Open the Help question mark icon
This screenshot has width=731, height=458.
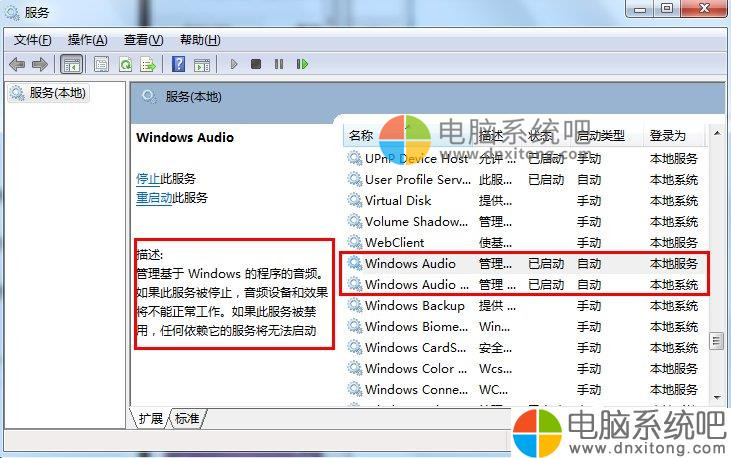(179, 64)
